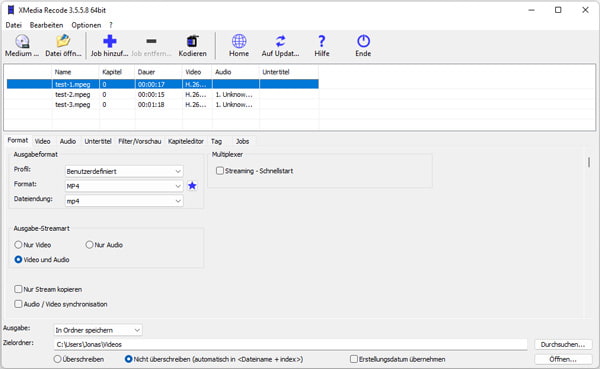
Task: Click the Öffnen... button
Action: (x=563, y=359)
